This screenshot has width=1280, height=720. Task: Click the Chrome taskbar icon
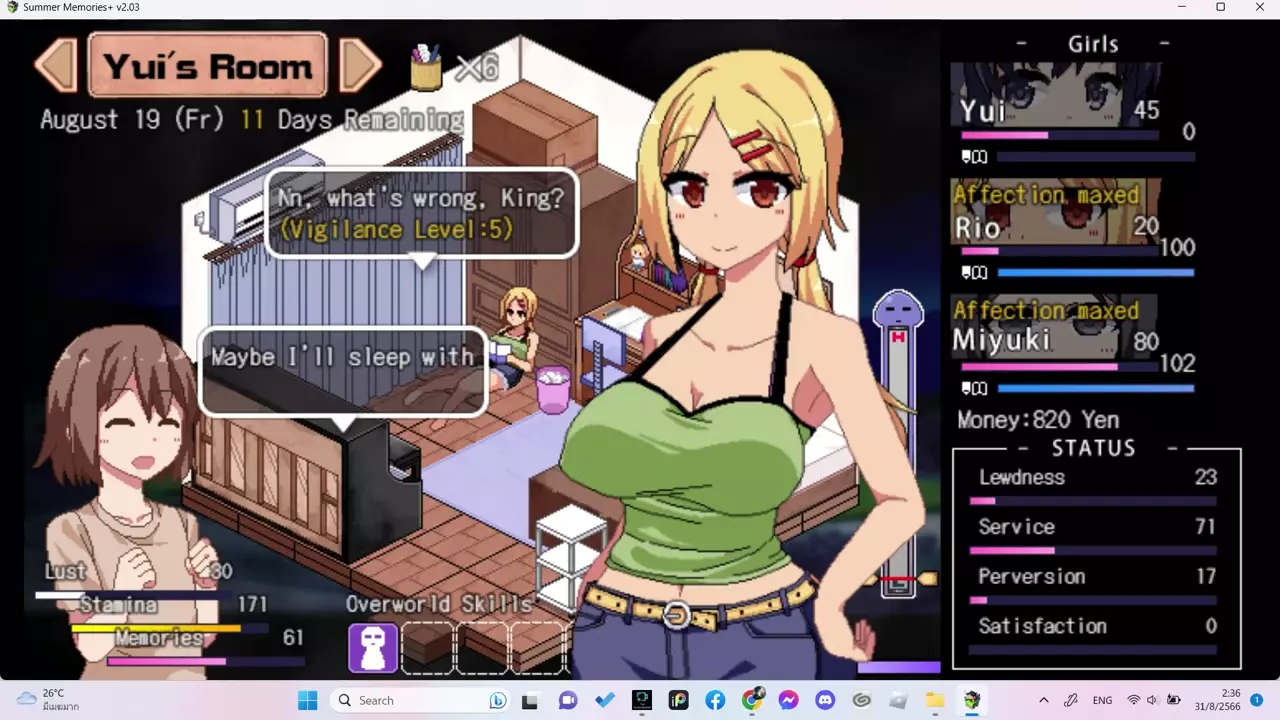[x=752, y=700]
